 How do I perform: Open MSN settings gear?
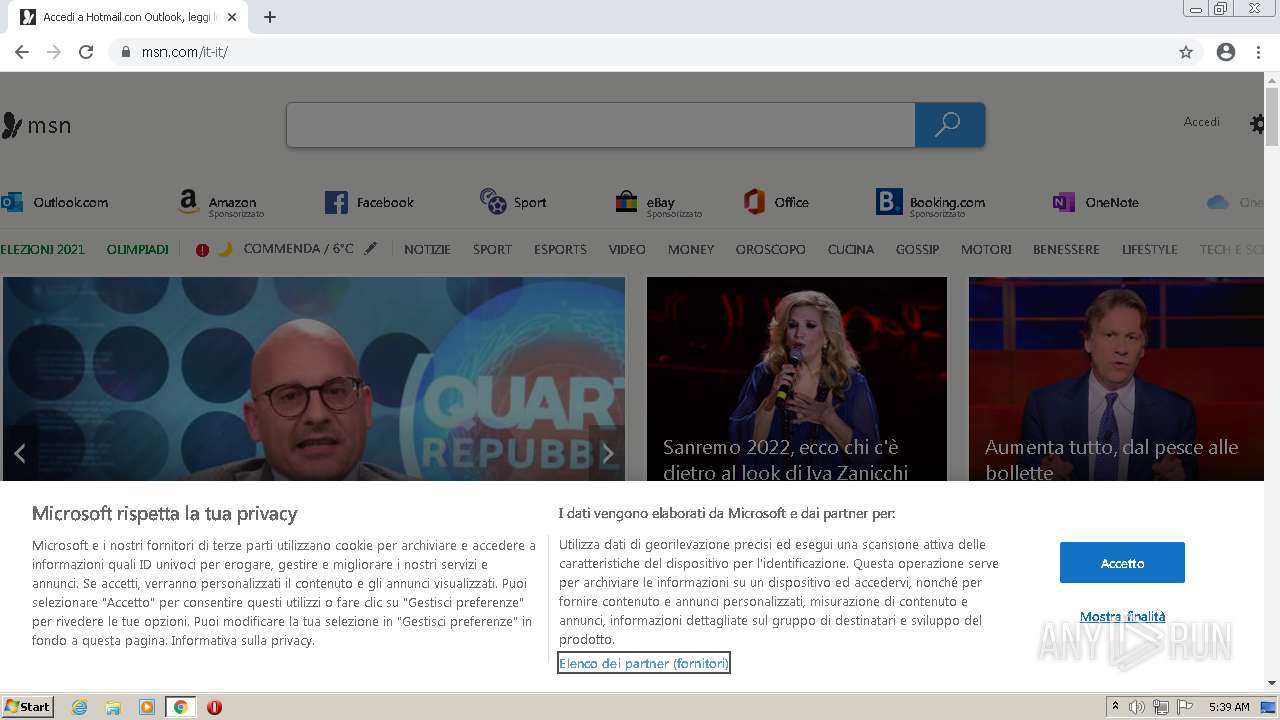click(1257, 124)
